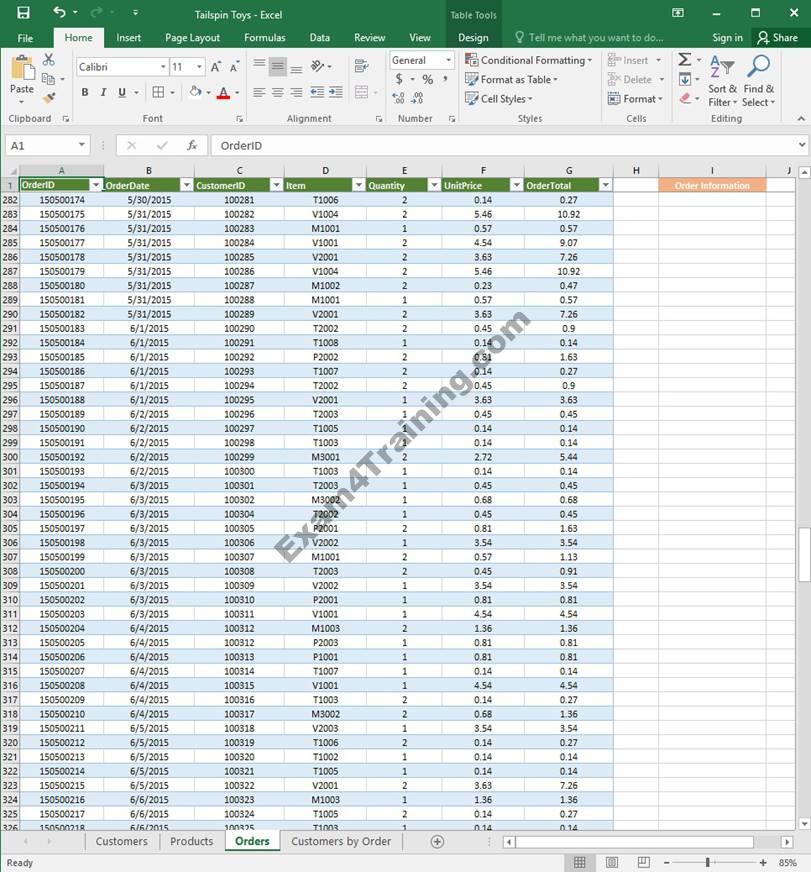Click the Save icon in quick access toolbar
The image size is (811, 872).
[23, 13]
